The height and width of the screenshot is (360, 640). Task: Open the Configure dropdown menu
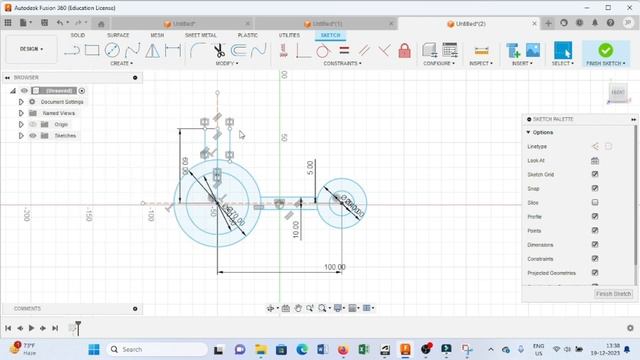coord(439,63)
